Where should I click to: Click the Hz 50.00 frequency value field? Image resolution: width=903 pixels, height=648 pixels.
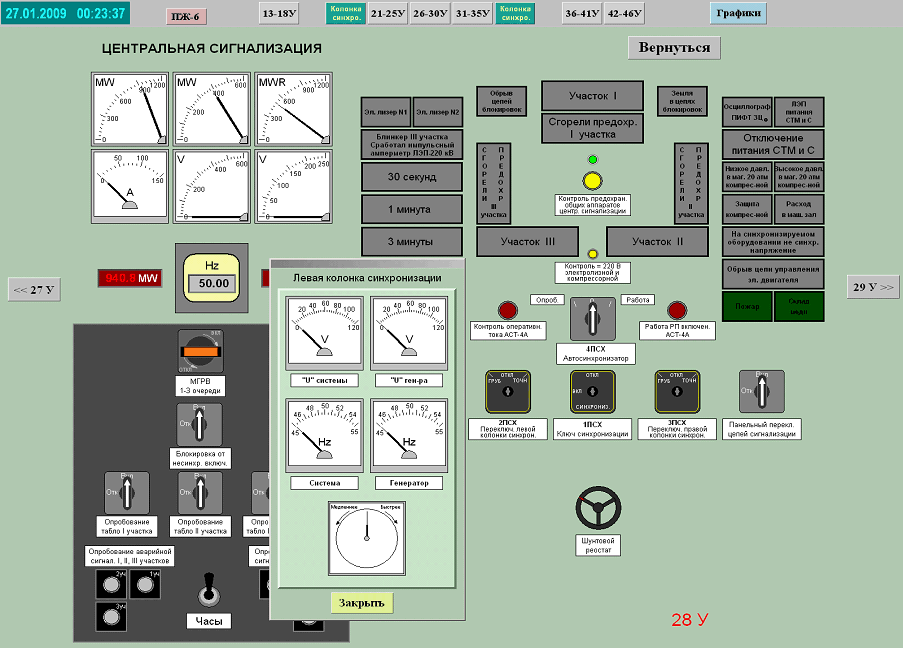pos(212,283)
